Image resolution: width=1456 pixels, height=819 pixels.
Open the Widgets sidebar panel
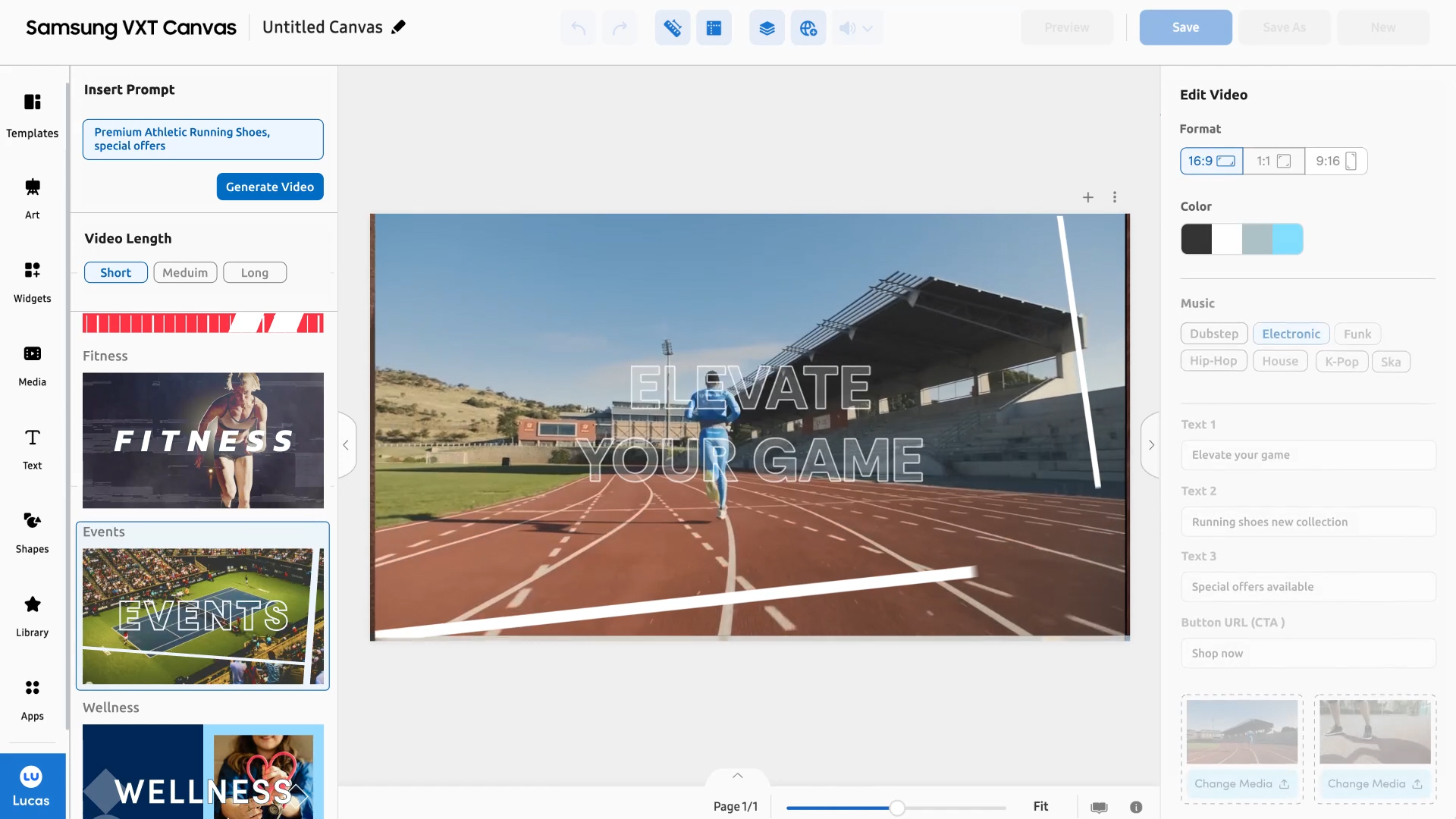point(32,281)
